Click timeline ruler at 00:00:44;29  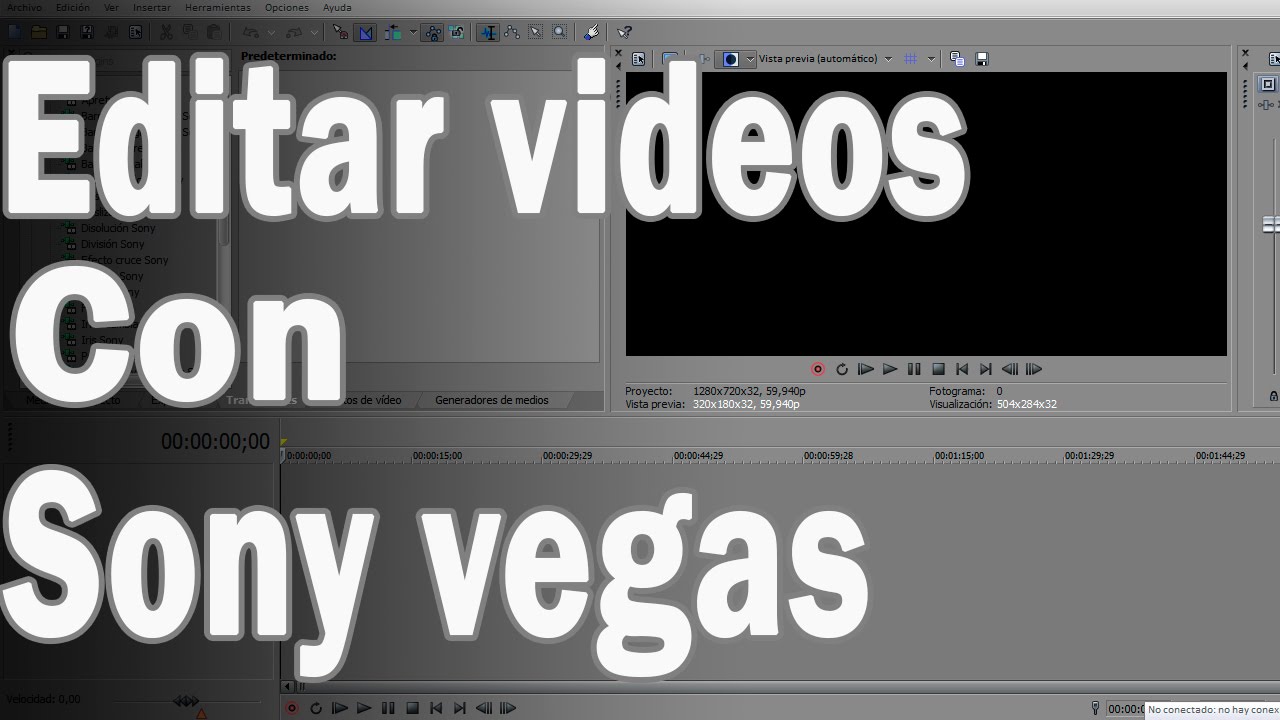pos(698,456)
